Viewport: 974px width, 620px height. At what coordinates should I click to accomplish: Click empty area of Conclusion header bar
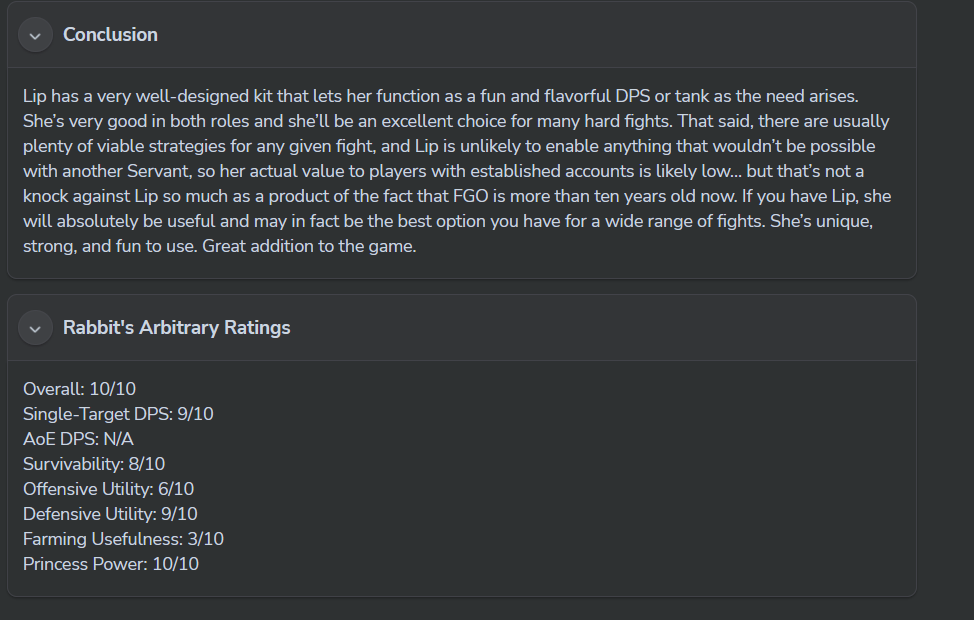[x=550, y=35]
